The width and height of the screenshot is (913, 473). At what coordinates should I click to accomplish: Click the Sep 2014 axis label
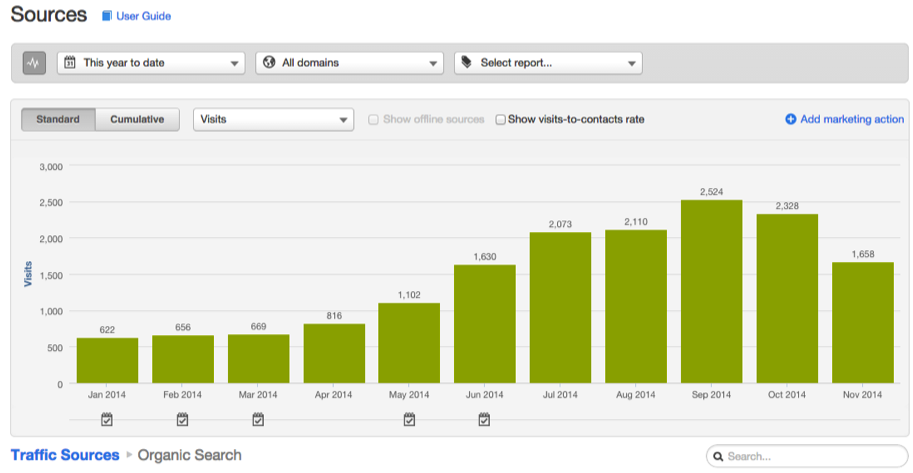coord(712,395)
